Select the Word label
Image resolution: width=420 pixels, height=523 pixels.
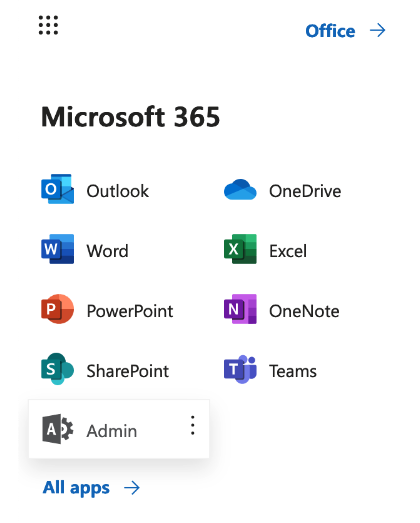[x=107, y=251]
